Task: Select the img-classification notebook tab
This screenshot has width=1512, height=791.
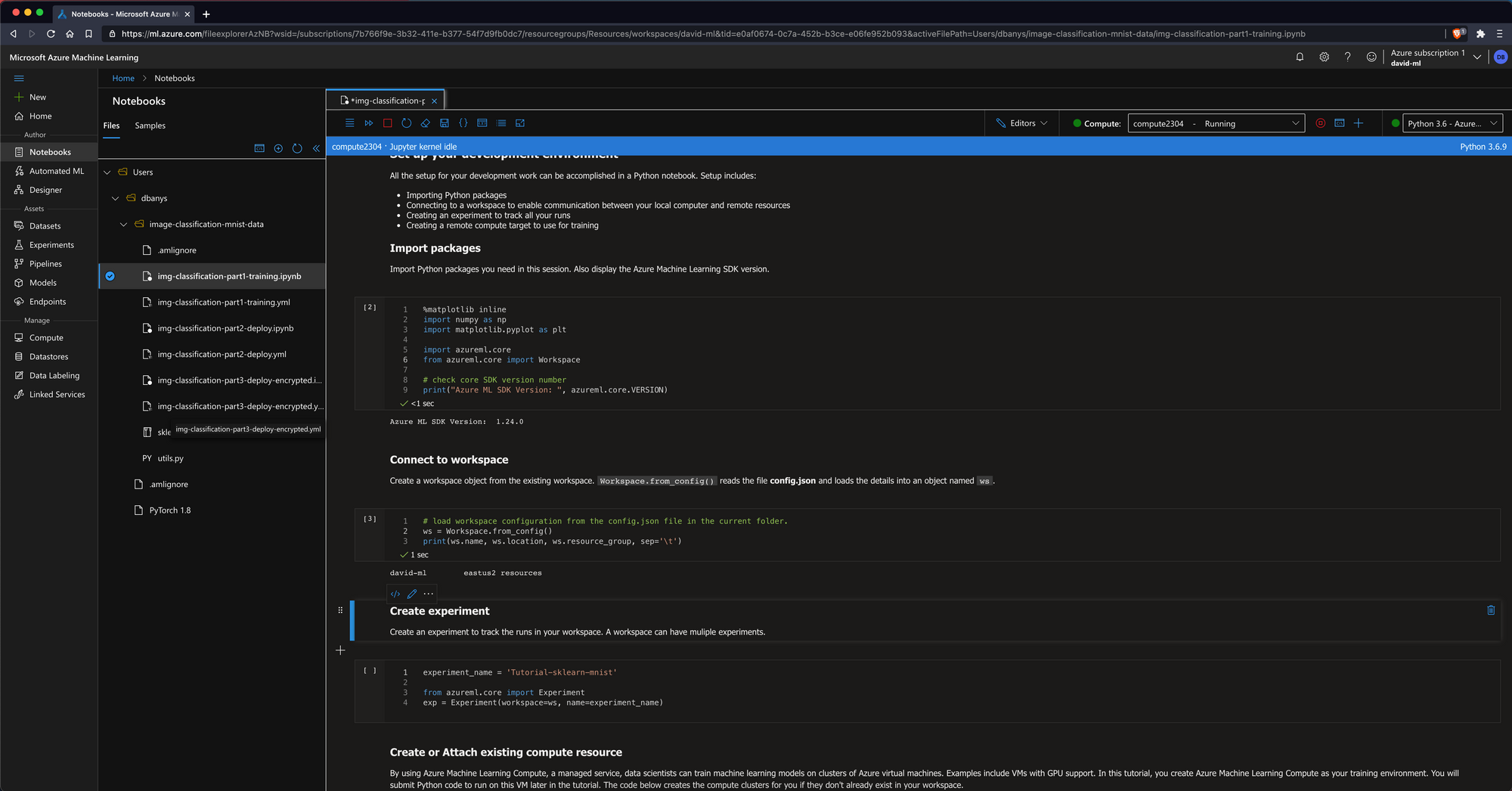Action: (384, 101)
